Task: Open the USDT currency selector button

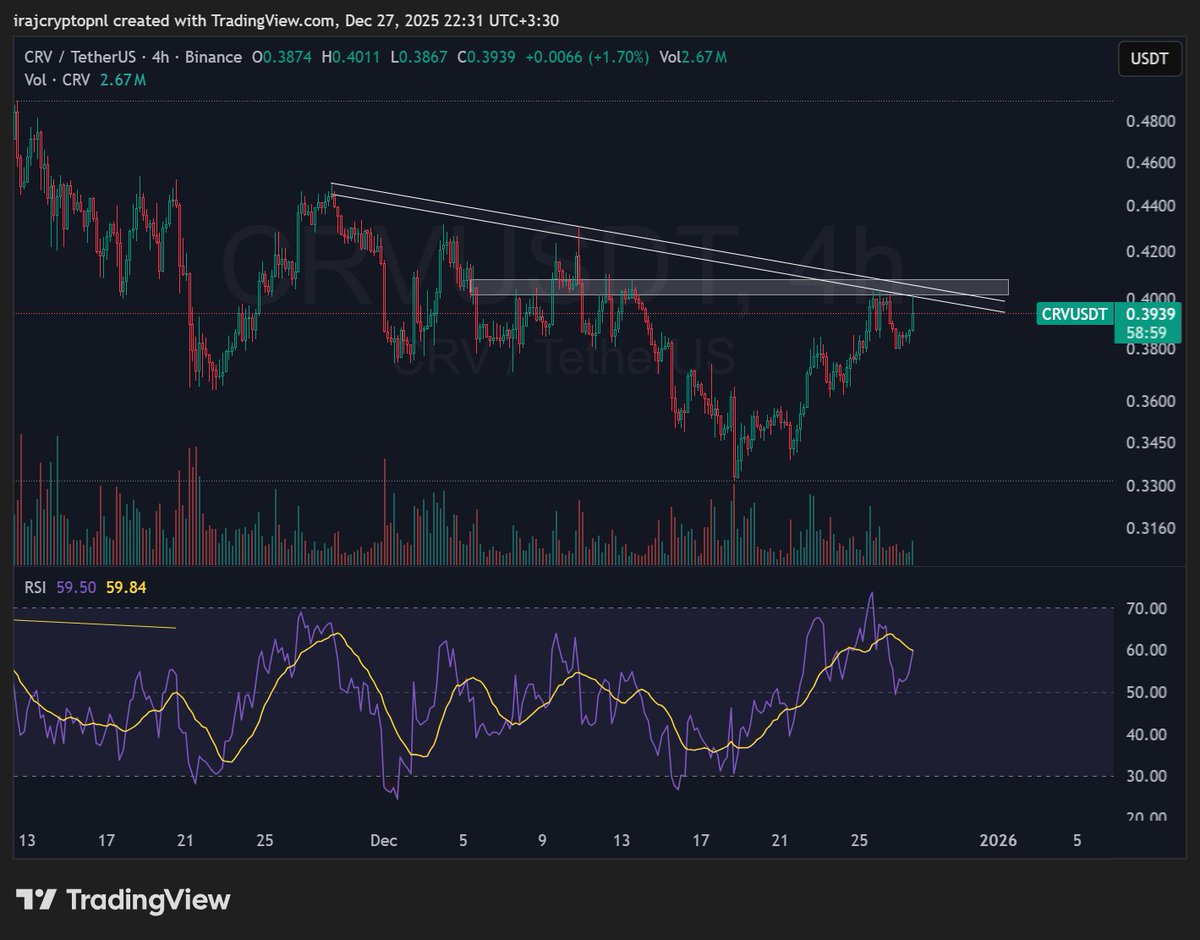Action: [1149, 59]
